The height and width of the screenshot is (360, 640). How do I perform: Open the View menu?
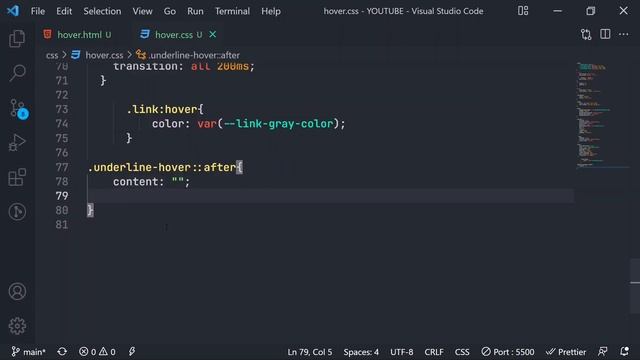[142, 11]
